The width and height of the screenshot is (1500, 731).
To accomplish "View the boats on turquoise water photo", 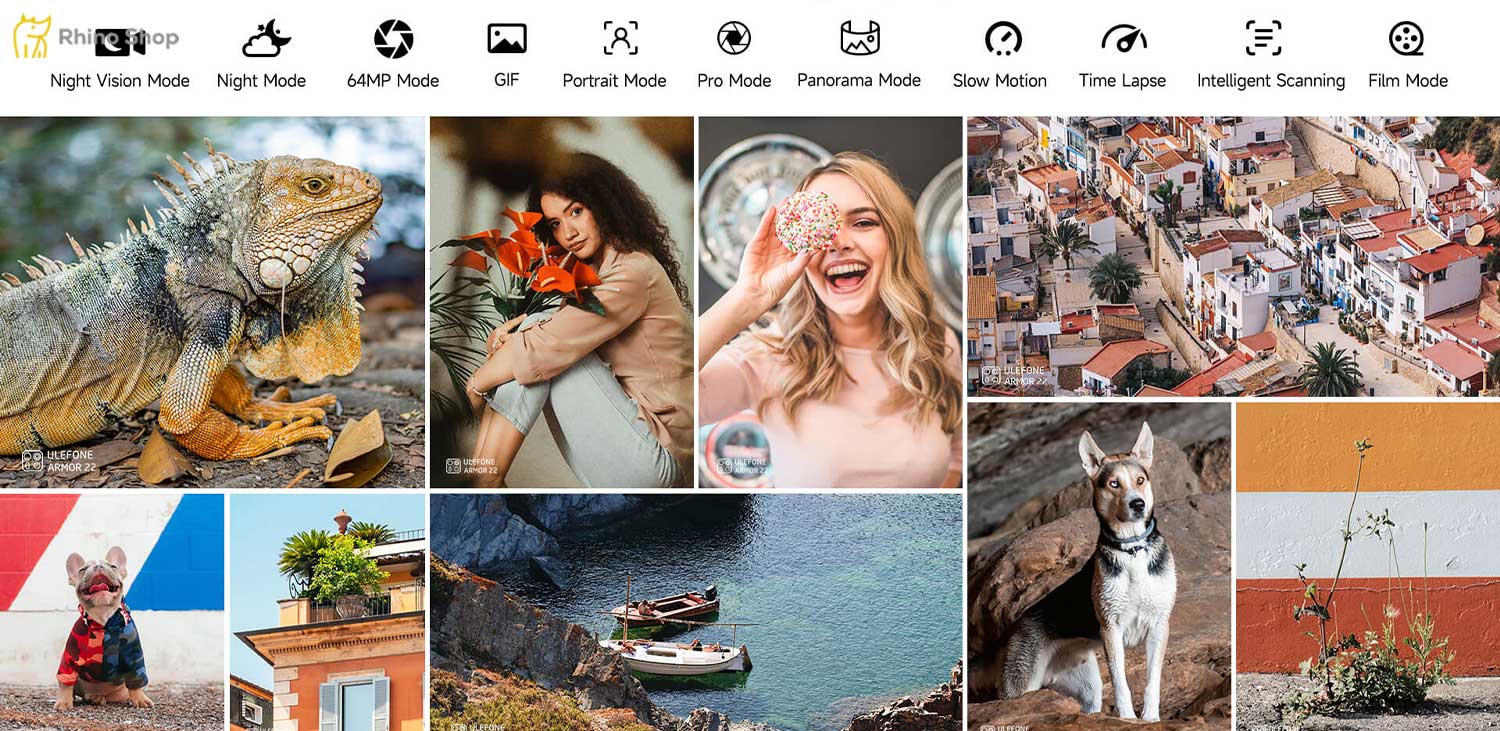I will tap(696, 612).
